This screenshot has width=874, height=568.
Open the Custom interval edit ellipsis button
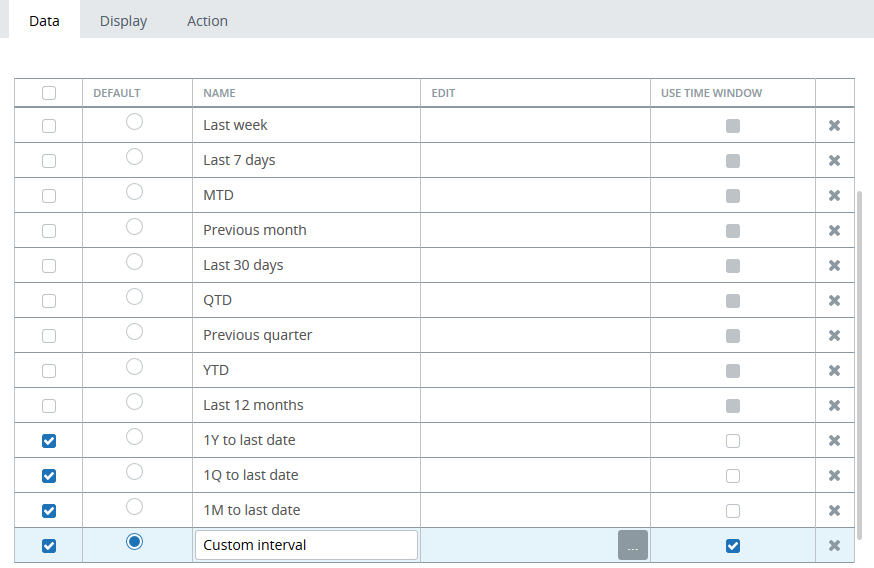[x=632, y=546]
